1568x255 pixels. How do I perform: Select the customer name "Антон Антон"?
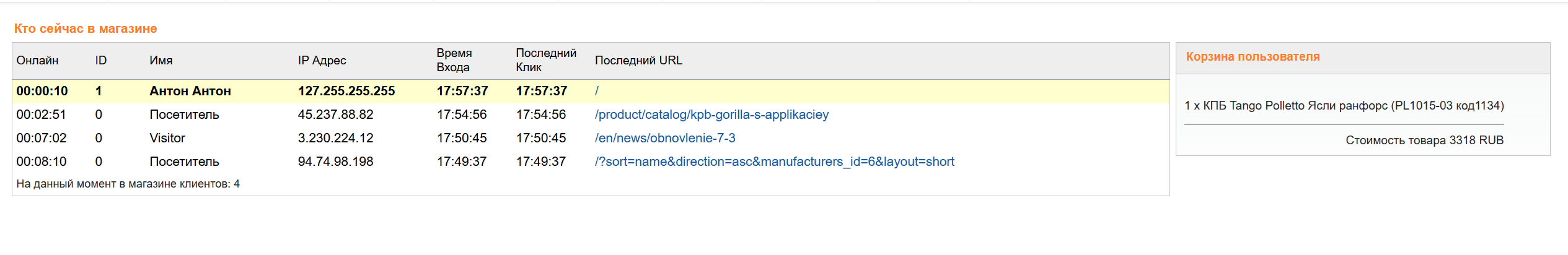point(190,91)
